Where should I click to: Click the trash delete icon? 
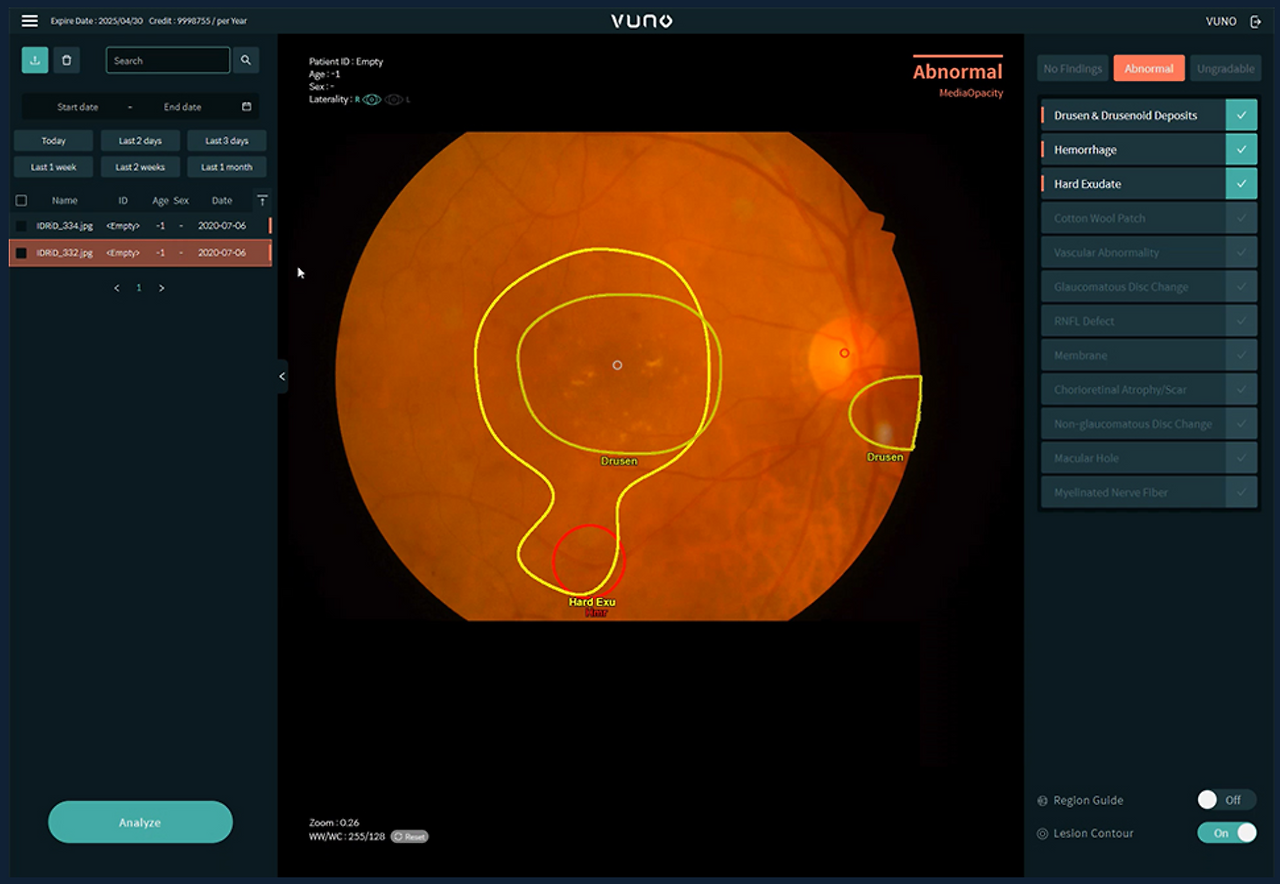coord(66,60)
